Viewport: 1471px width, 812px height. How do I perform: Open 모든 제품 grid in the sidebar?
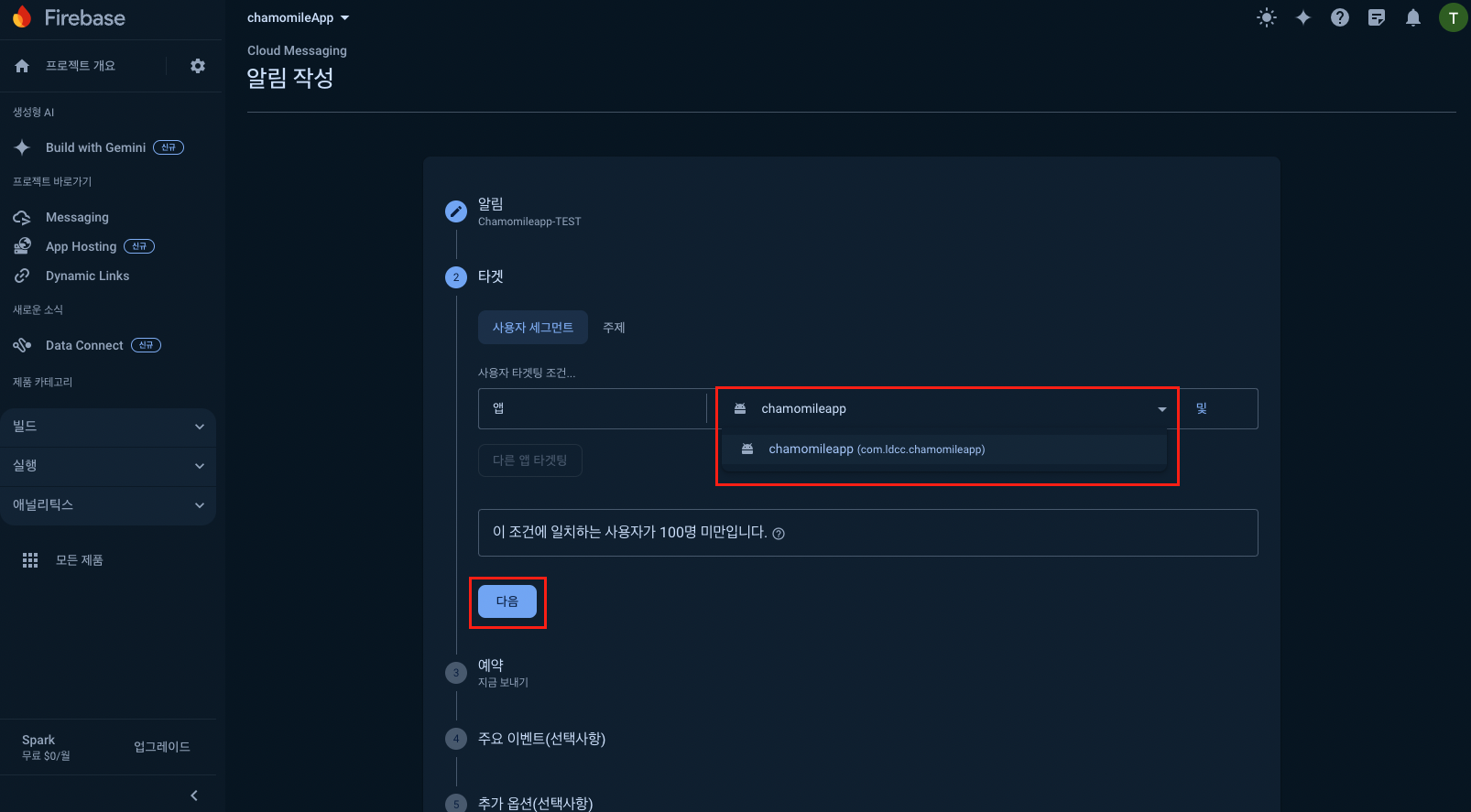(x=79, y=560)
